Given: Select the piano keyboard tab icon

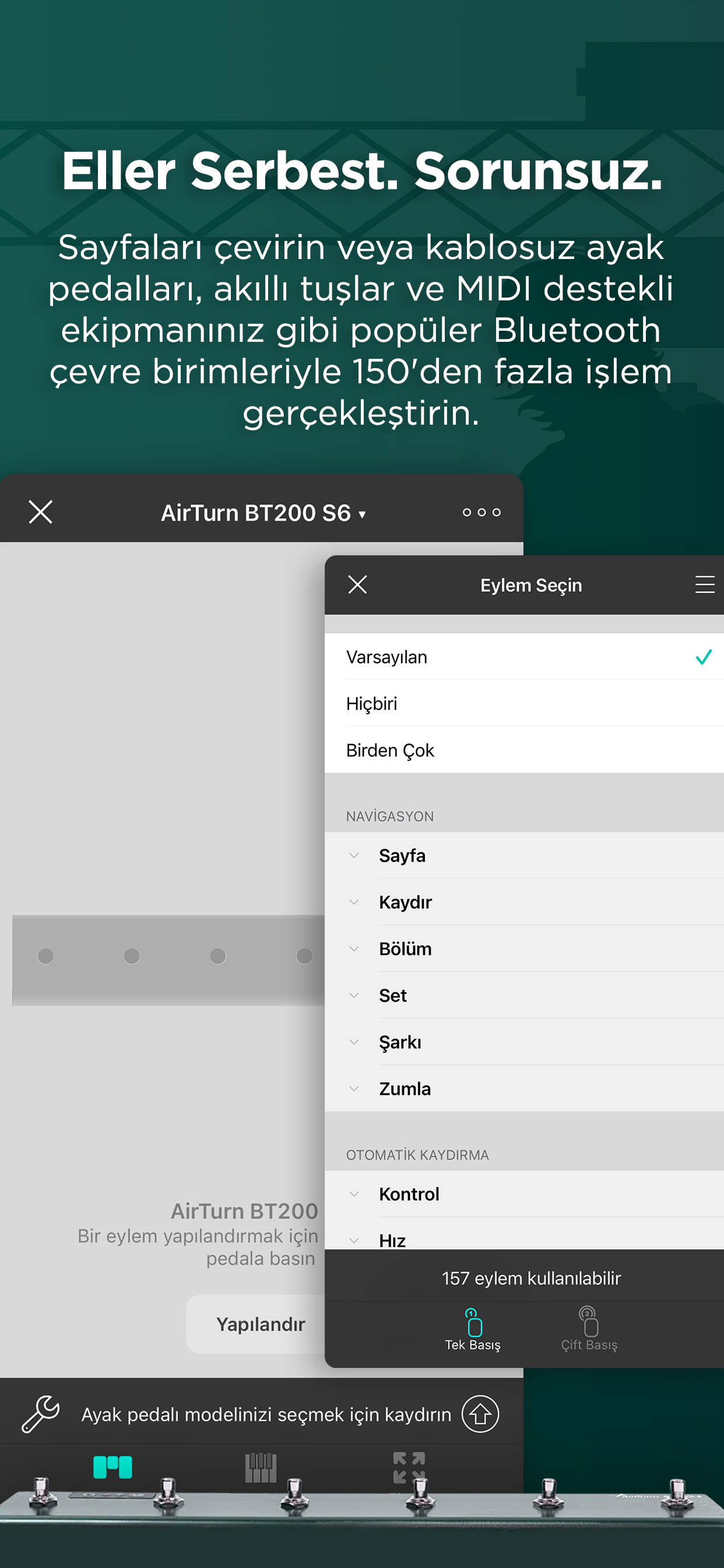Looking at the screenshot, I should (261, 1468).
